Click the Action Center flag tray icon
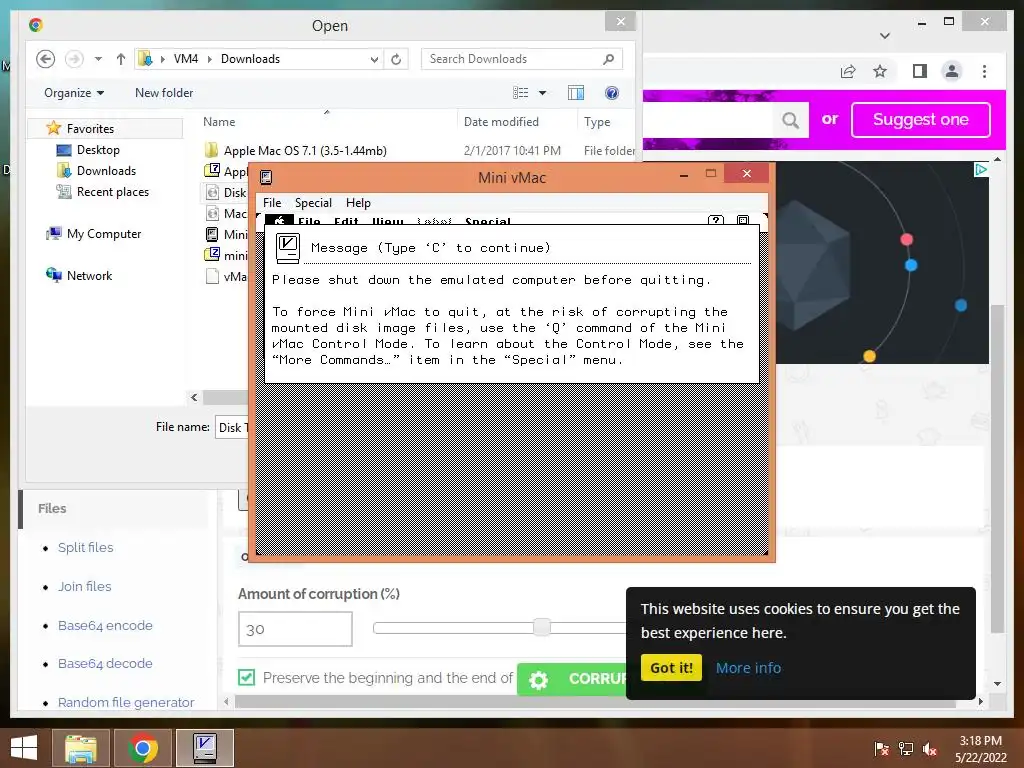 coord(881,748)
